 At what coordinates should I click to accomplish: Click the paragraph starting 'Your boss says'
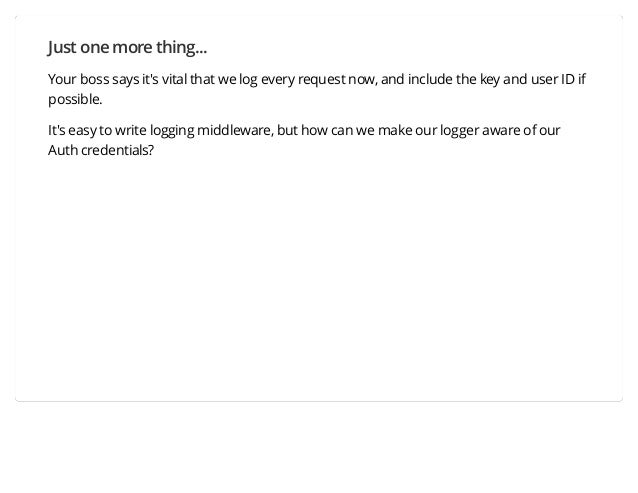tap(317, 89)
